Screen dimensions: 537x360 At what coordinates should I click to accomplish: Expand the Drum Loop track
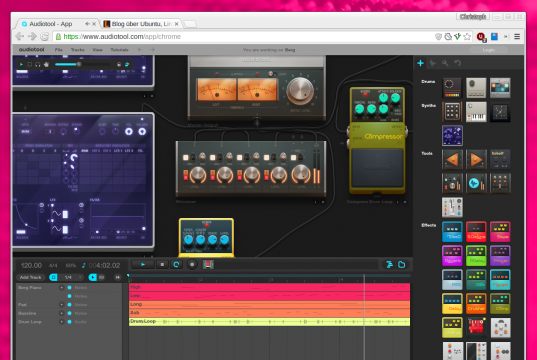coord(62,322)
